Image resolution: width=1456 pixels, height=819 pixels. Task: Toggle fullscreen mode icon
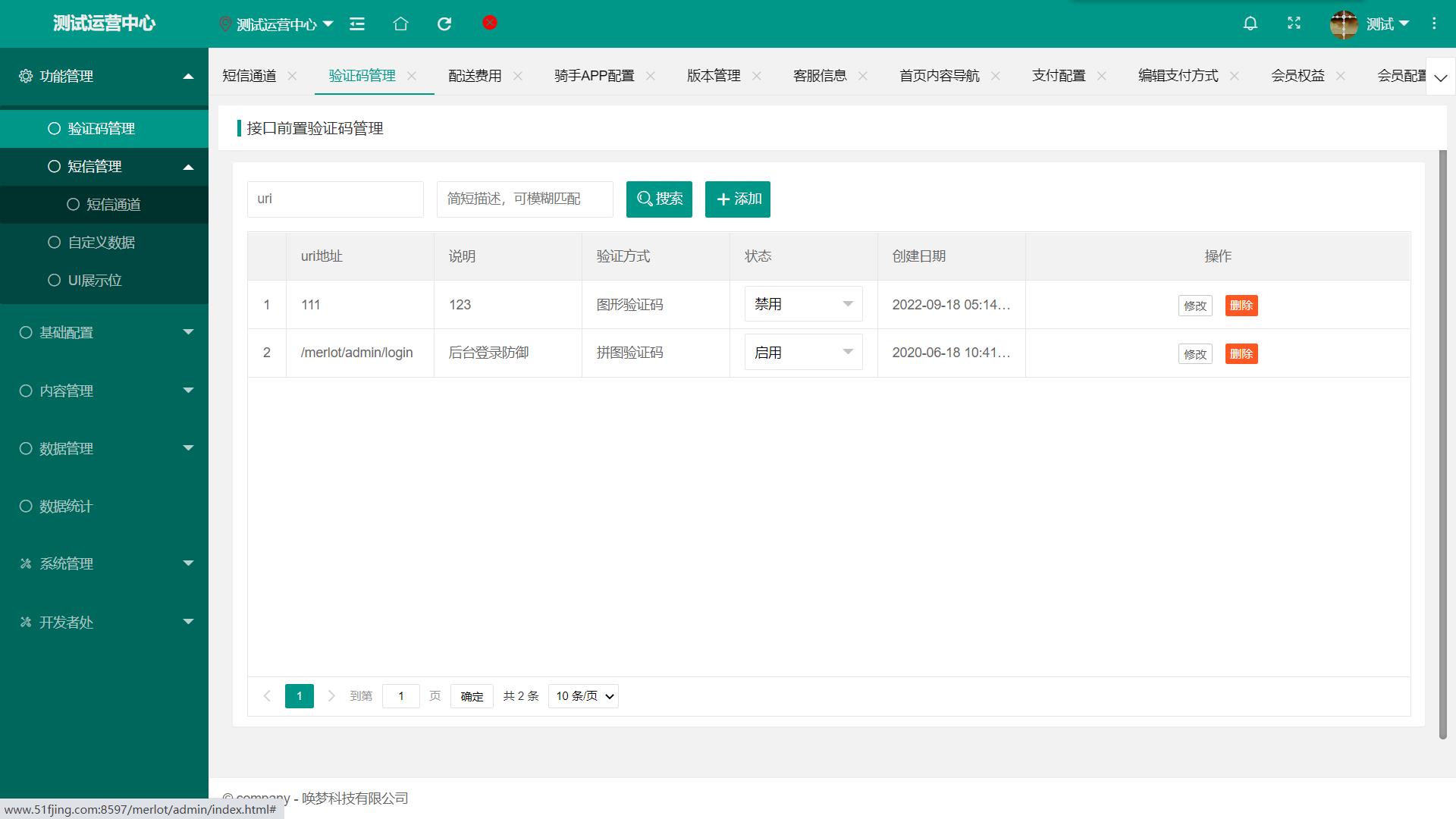point(1294,24)
